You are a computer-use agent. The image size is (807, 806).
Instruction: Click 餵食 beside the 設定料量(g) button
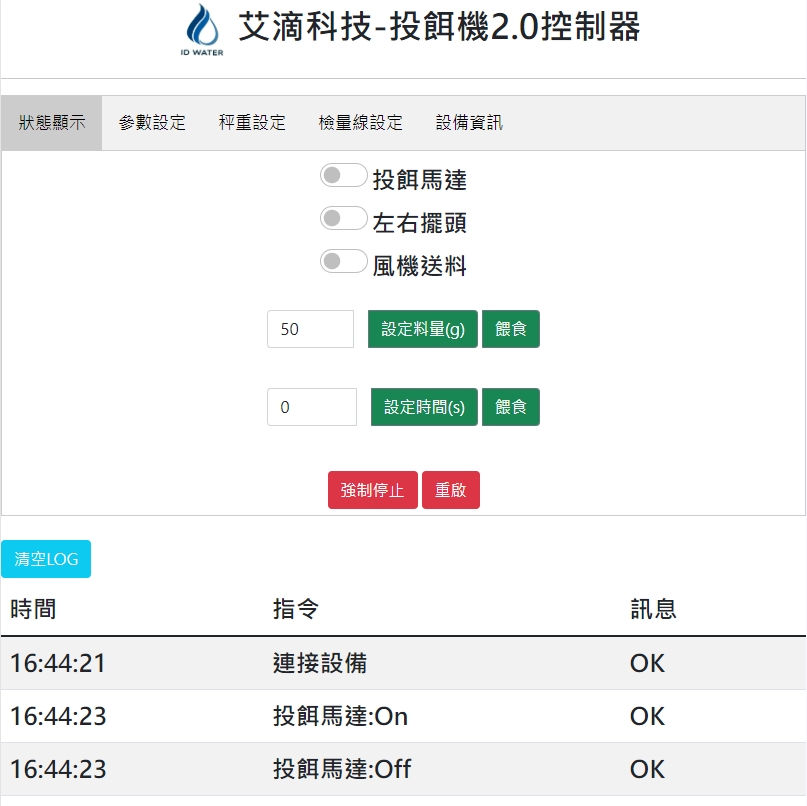pyautogui.click(x=510, y=329)
